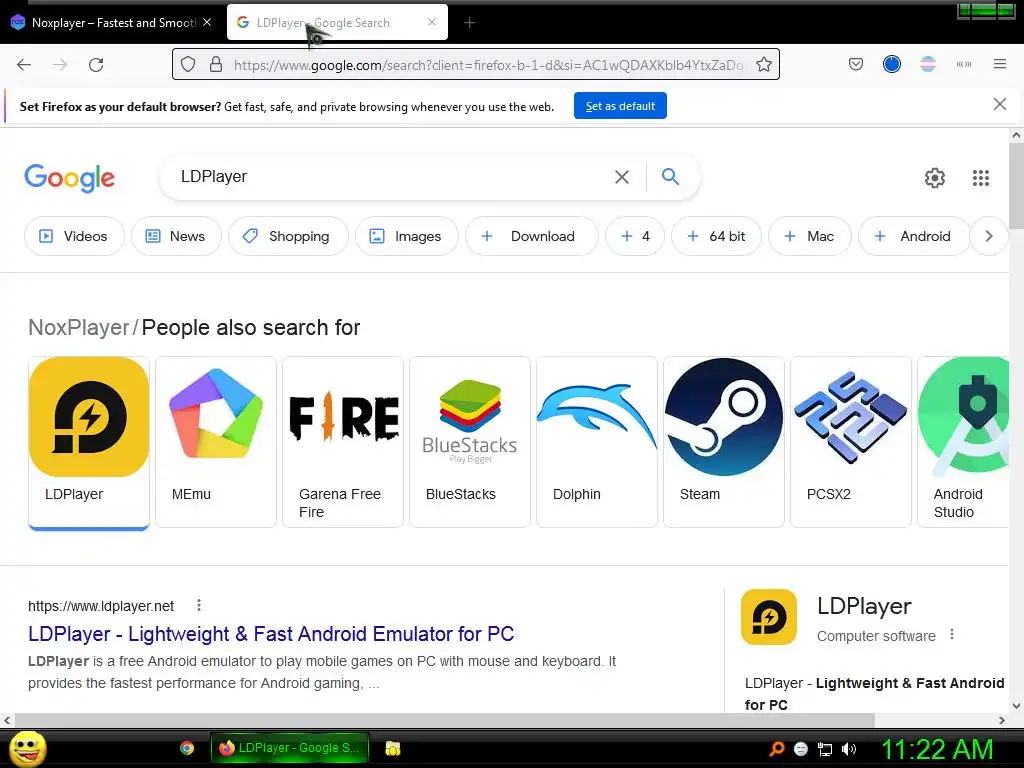This screenshot has height=768, width=1024.
Task: Open the file manager folder taskbar icon
Action: point(392,748)
